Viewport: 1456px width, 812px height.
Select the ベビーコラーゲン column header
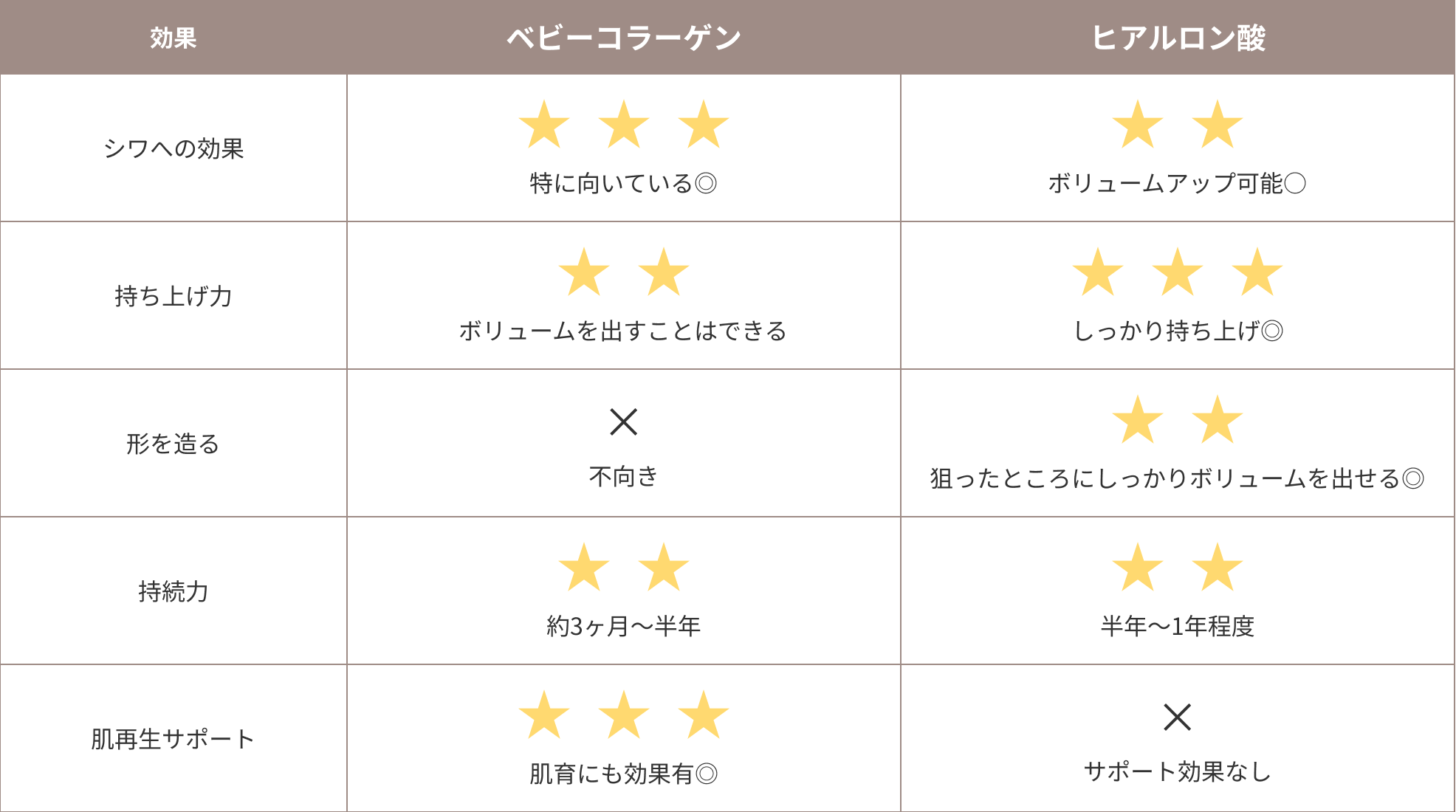click(624, 37)
